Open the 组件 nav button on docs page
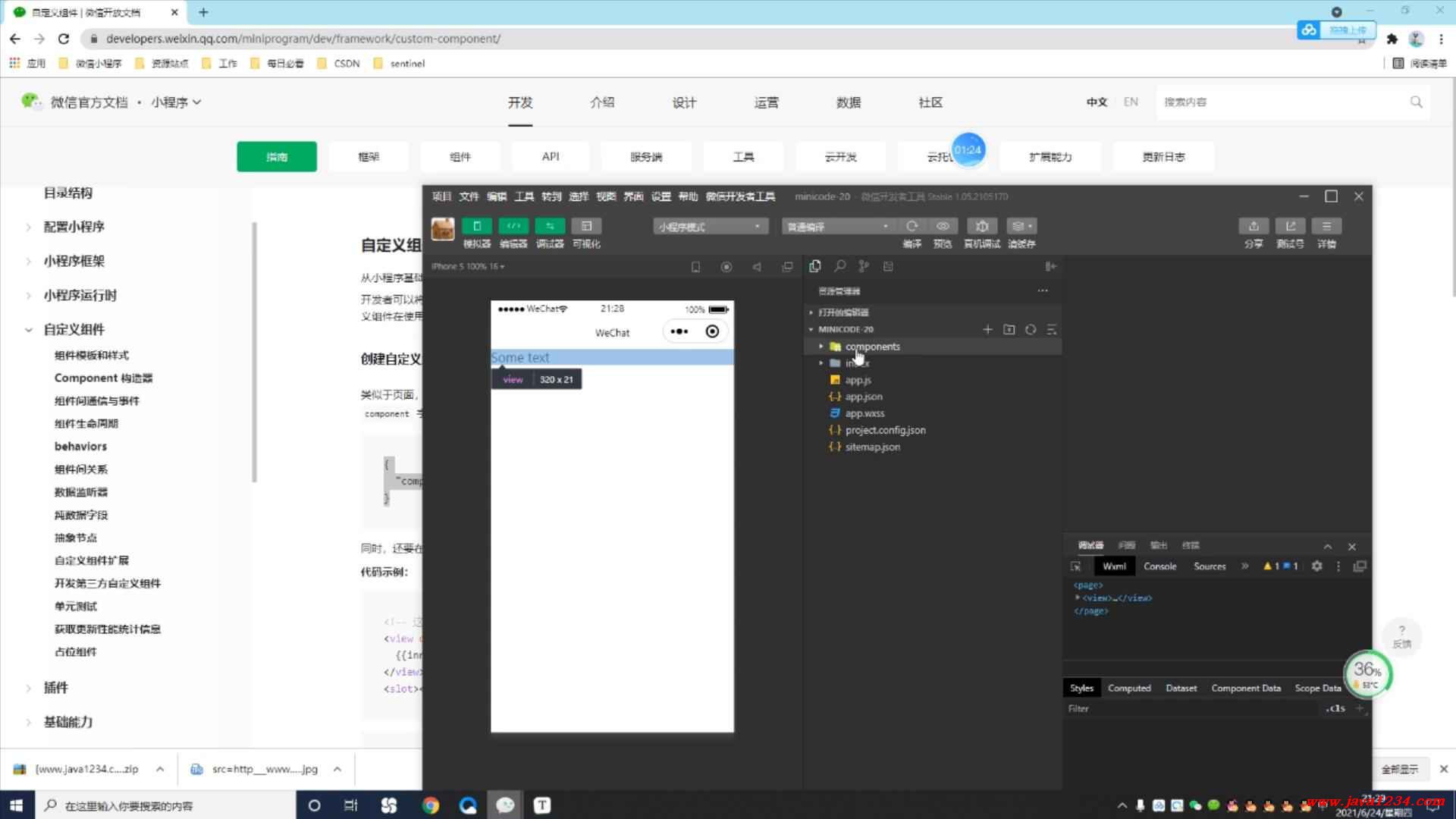The image size is (1456, 819). (x=460, y=157)
